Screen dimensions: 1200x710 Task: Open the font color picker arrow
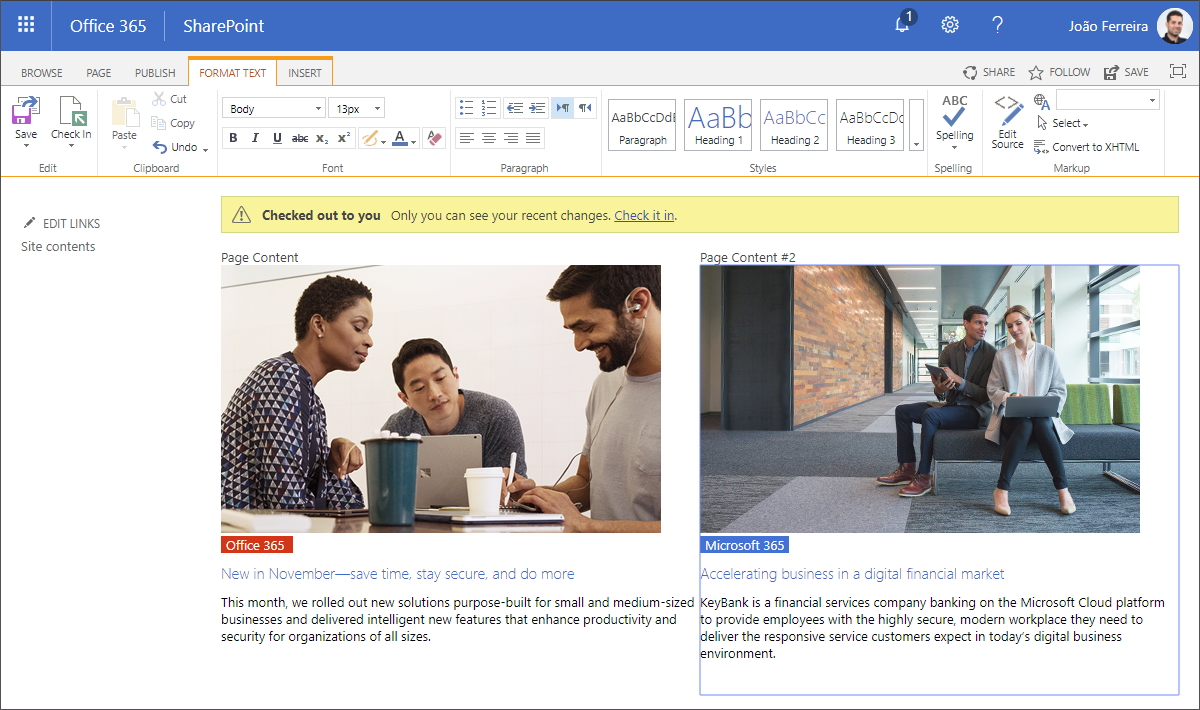click(413, 140)
